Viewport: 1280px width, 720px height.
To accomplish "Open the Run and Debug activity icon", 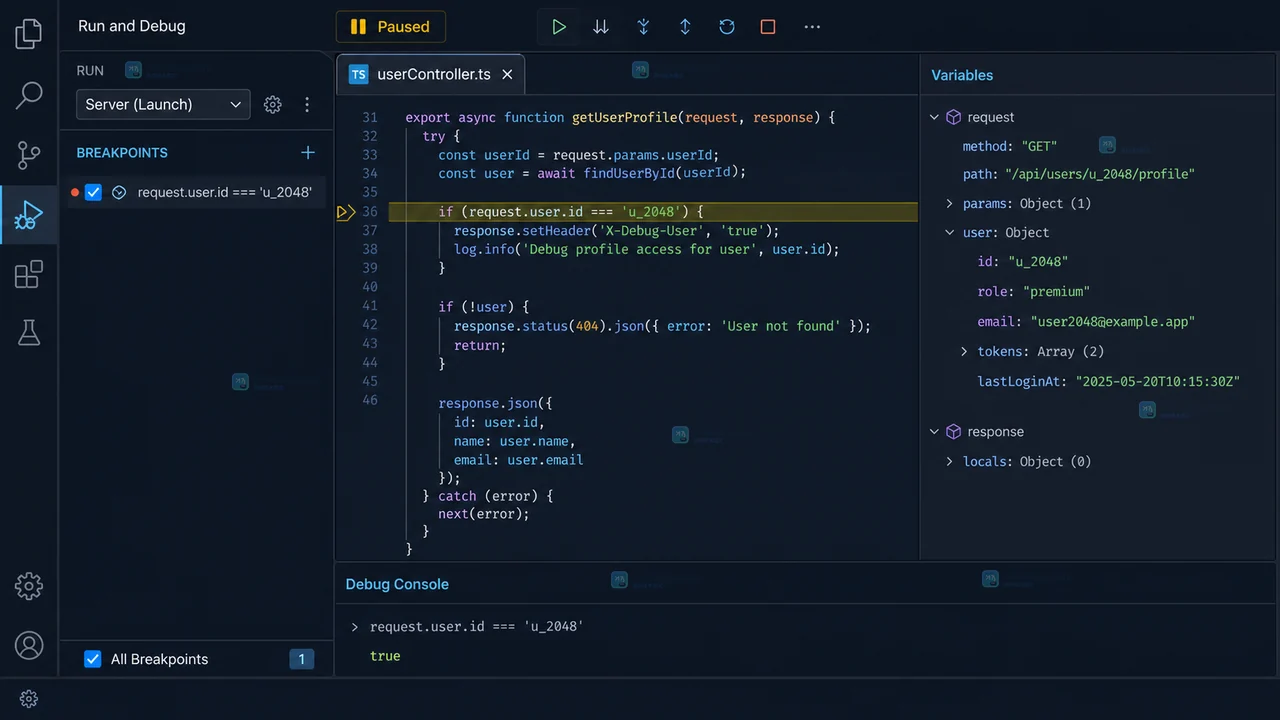I will tap(29, 215).
